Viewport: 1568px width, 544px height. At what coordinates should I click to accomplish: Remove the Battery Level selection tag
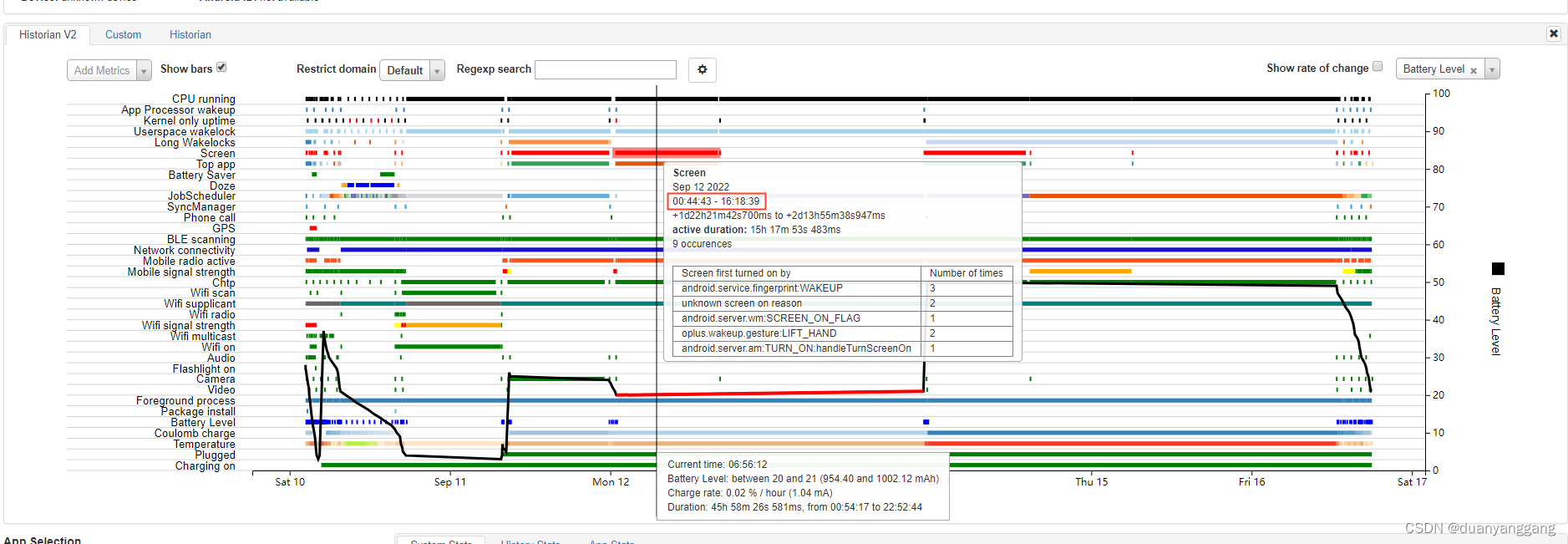click(x=1474, y=70)
